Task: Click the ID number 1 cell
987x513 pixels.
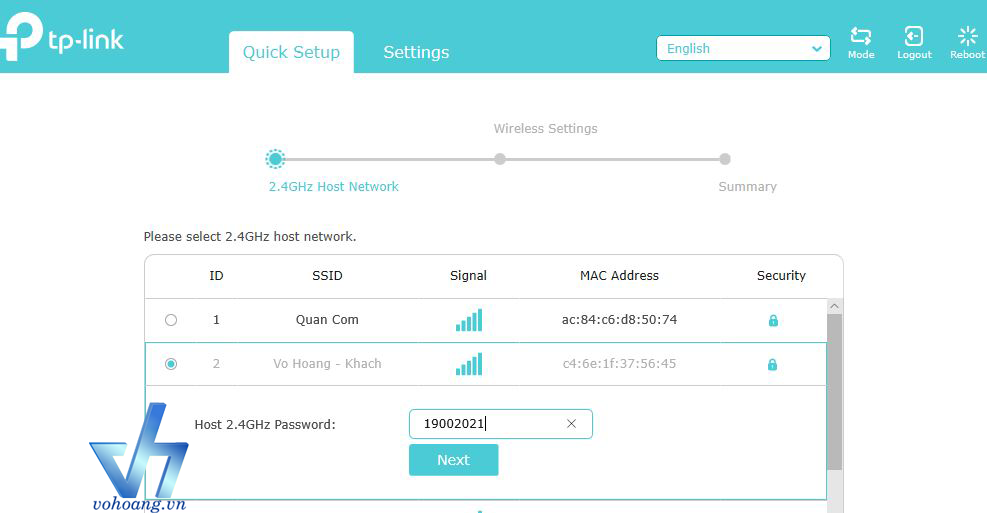Action: pos(216,320)
